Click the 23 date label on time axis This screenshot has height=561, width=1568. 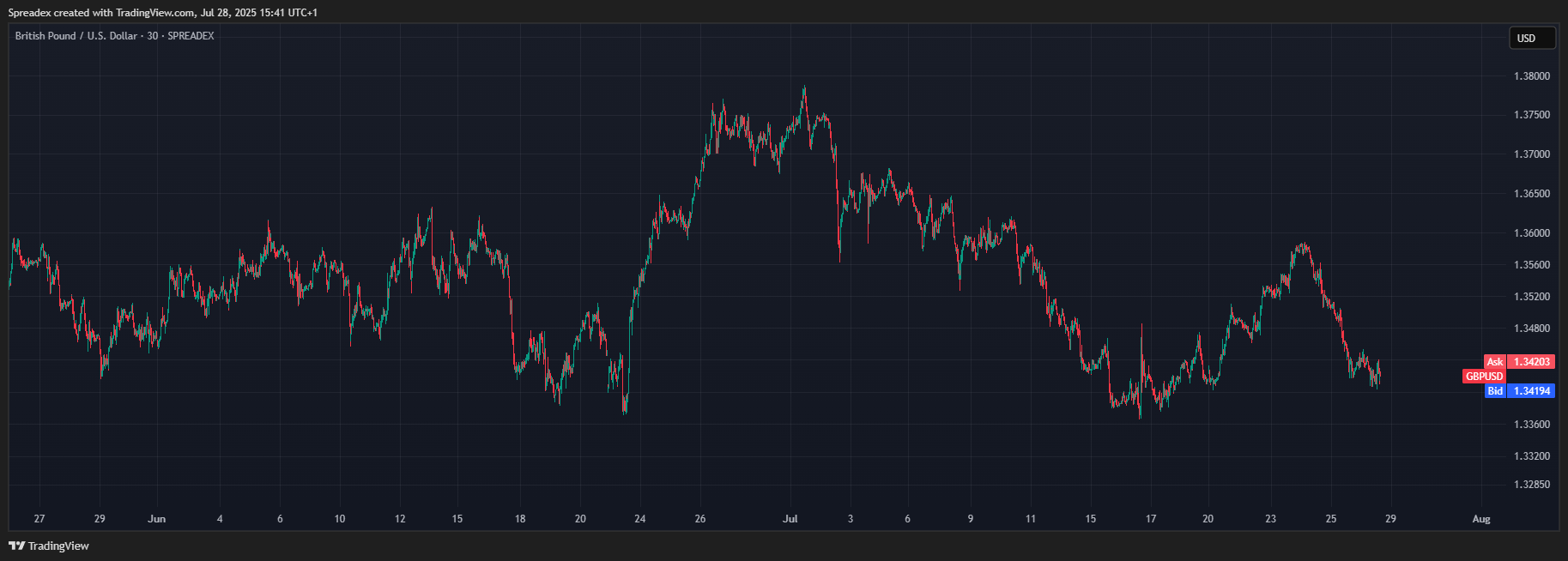click(x=1271, y=519)
